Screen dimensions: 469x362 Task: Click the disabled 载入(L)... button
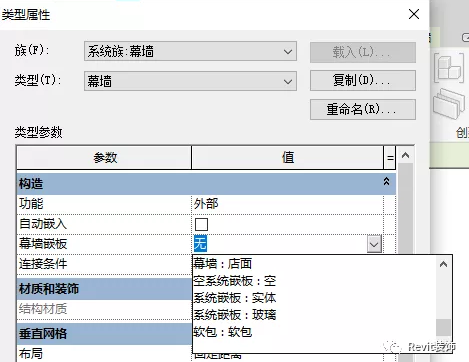point(363,52)
